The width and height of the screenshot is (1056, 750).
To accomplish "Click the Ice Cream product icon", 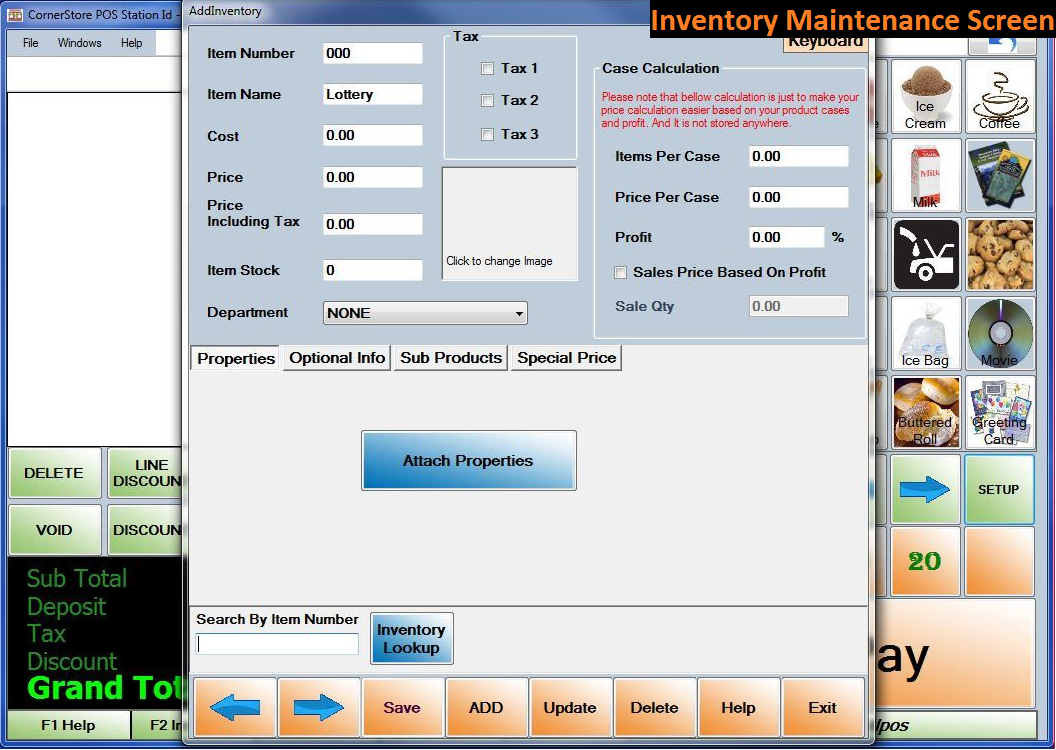I will coord(925,96).
